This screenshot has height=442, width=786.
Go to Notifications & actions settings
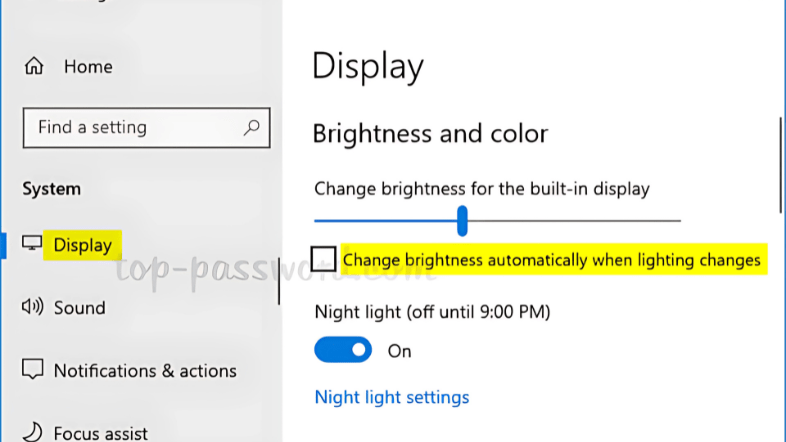coord(145,371)
